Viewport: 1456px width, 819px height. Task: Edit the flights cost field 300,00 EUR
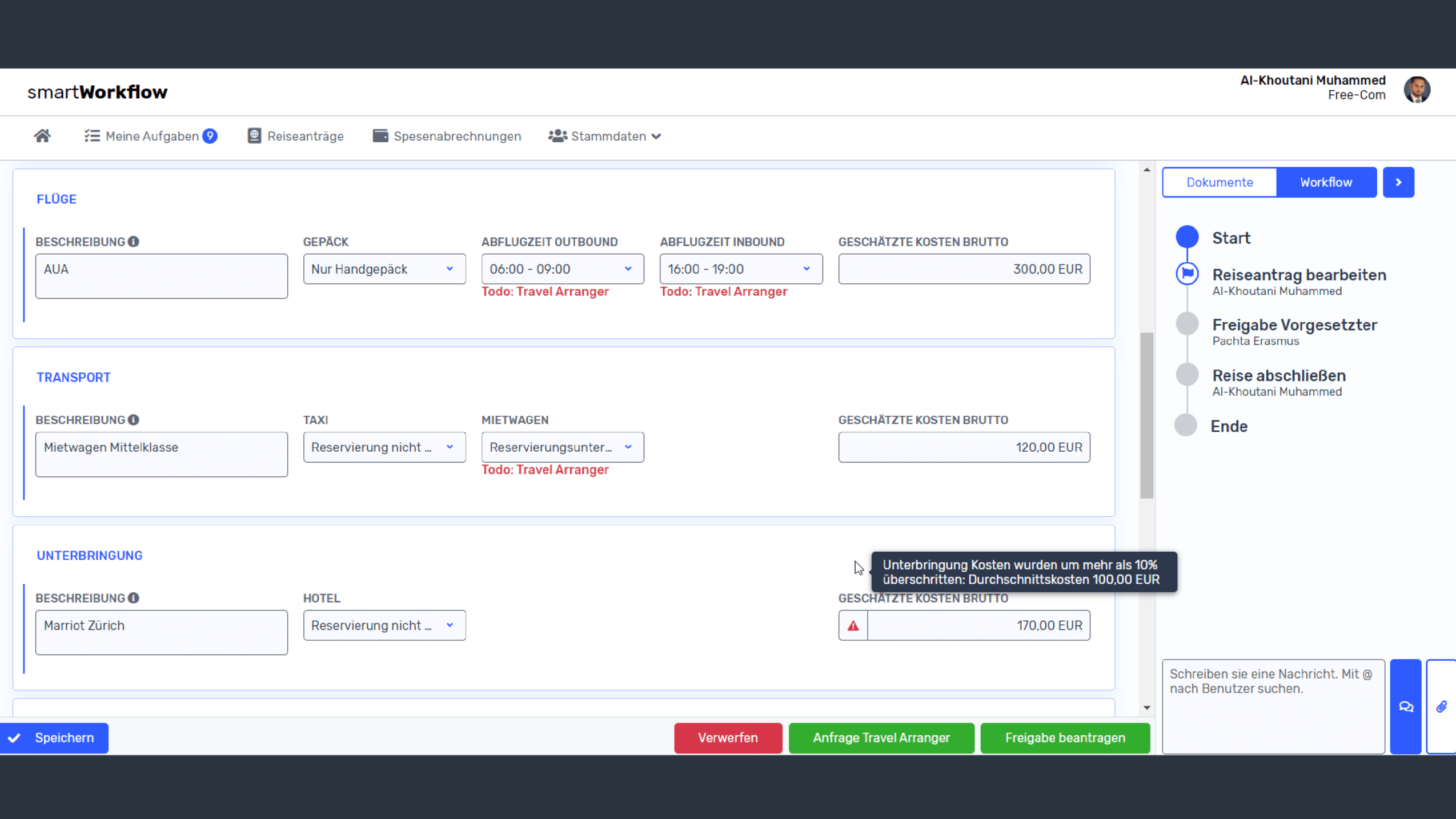pyautogui.click(x=964, y=269)
